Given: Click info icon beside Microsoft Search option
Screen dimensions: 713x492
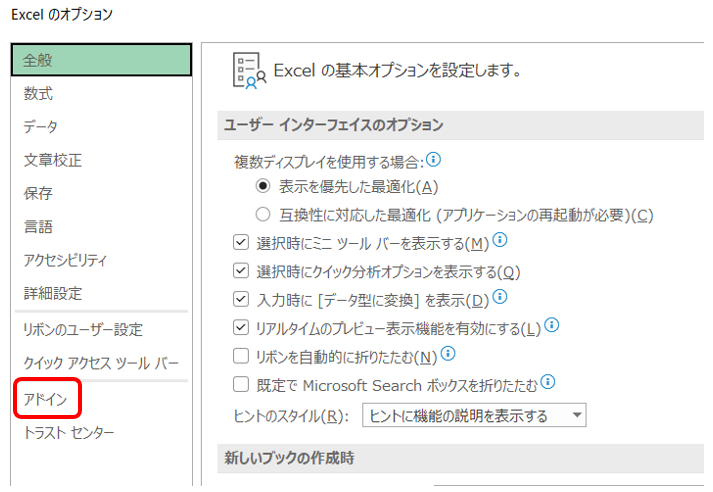Looking at the screenshot, I should tap(548, 382).
